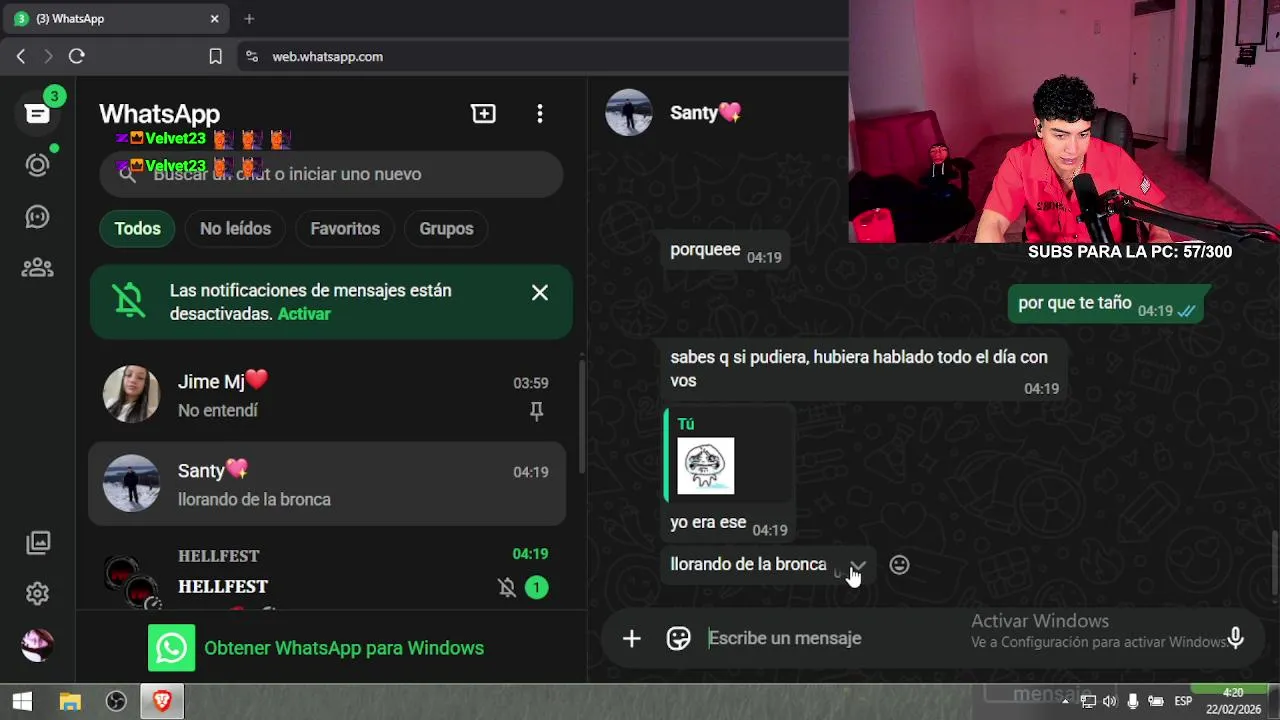Image resolution: width=1280 pixels, height=720 pixels.
Task: Reload the WhatsApp web page
Action: coord(77,57)
